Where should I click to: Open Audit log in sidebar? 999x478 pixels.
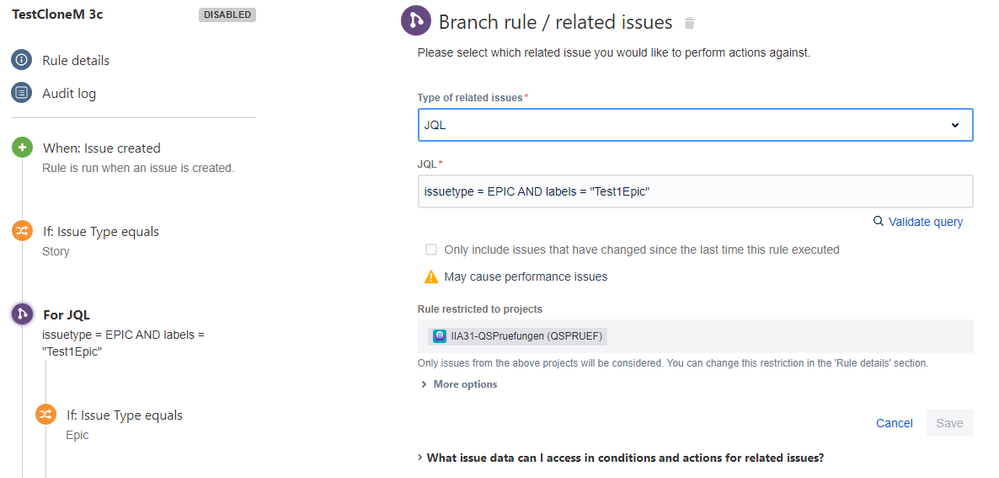(x=69, y=93)
